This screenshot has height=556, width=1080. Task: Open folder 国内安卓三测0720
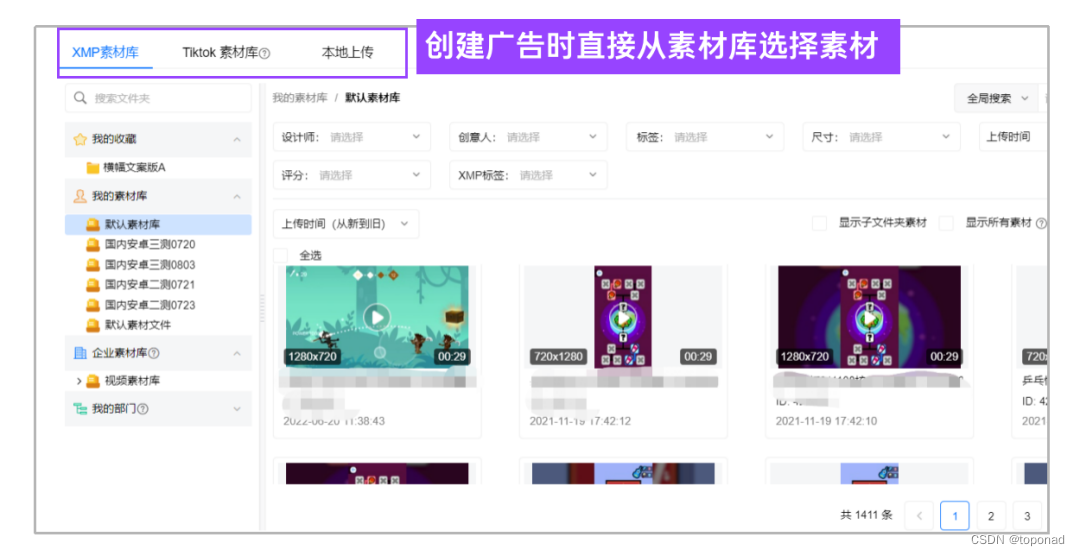point(150,245)
